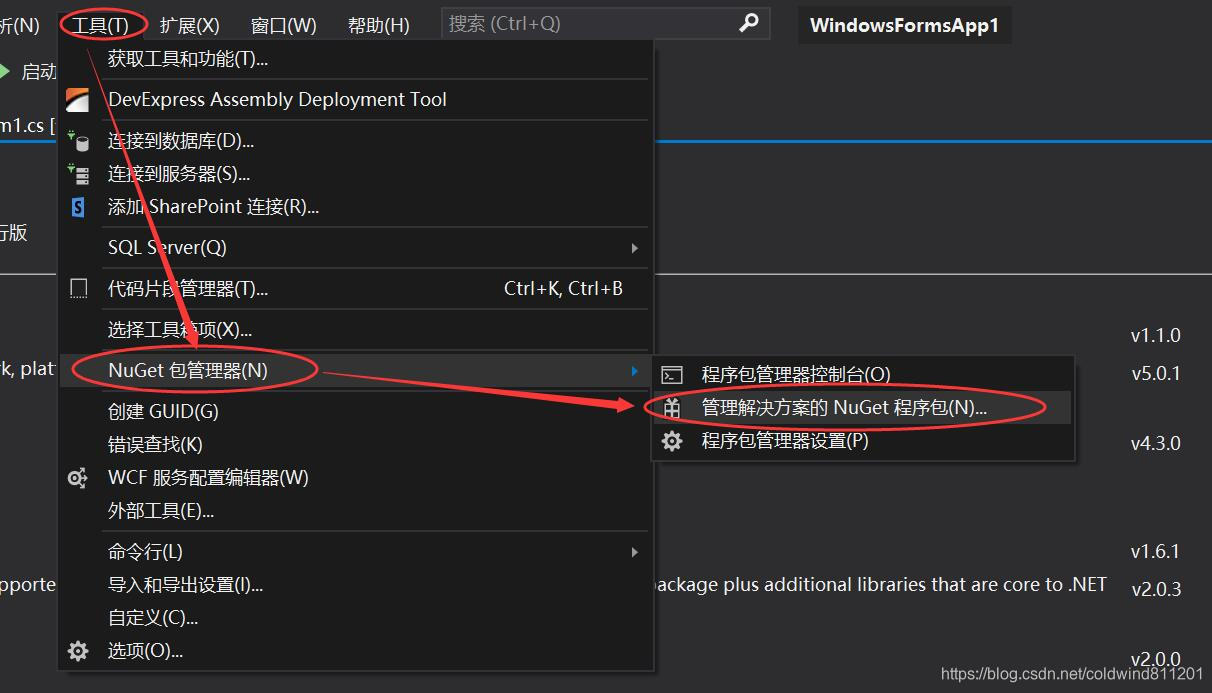Screen dimensions: 1212x693
Task: Expand the 命令行 submenu arrow
Action: point(634,552)
